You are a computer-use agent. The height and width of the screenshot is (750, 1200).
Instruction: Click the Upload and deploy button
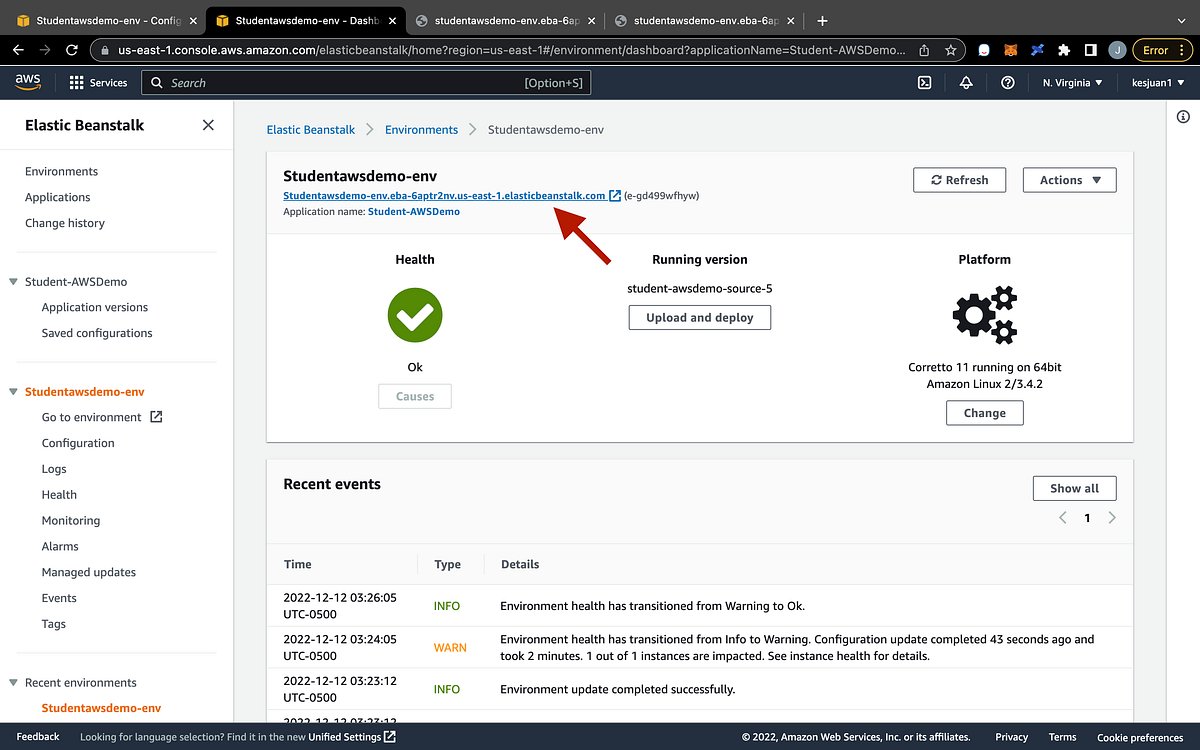[x=699, y=317]
